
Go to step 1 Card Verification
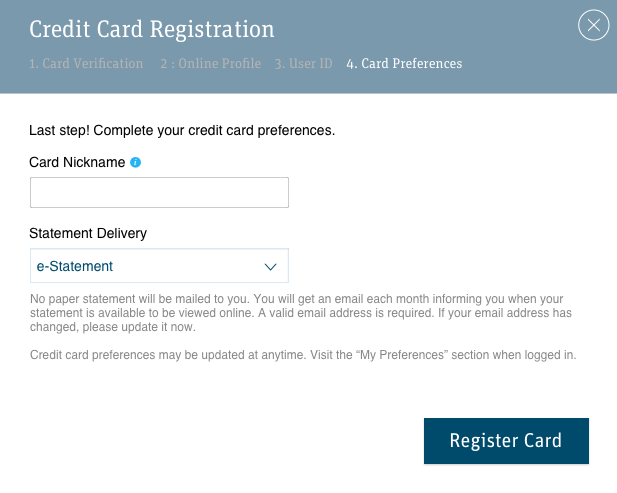pyautogui.click(x=86, y=64)
